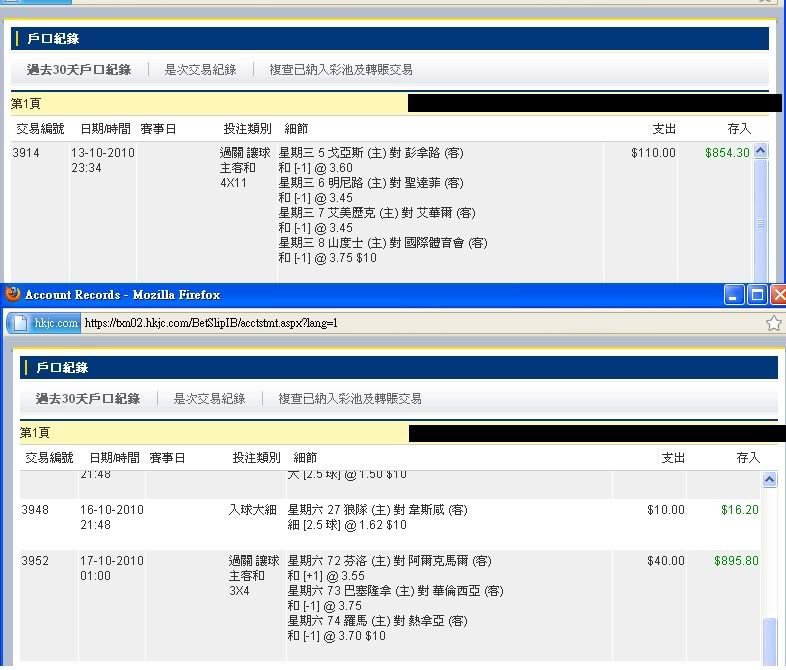Select 過去30天戶口紀錄 tab in upper window

tap(79, 70)
